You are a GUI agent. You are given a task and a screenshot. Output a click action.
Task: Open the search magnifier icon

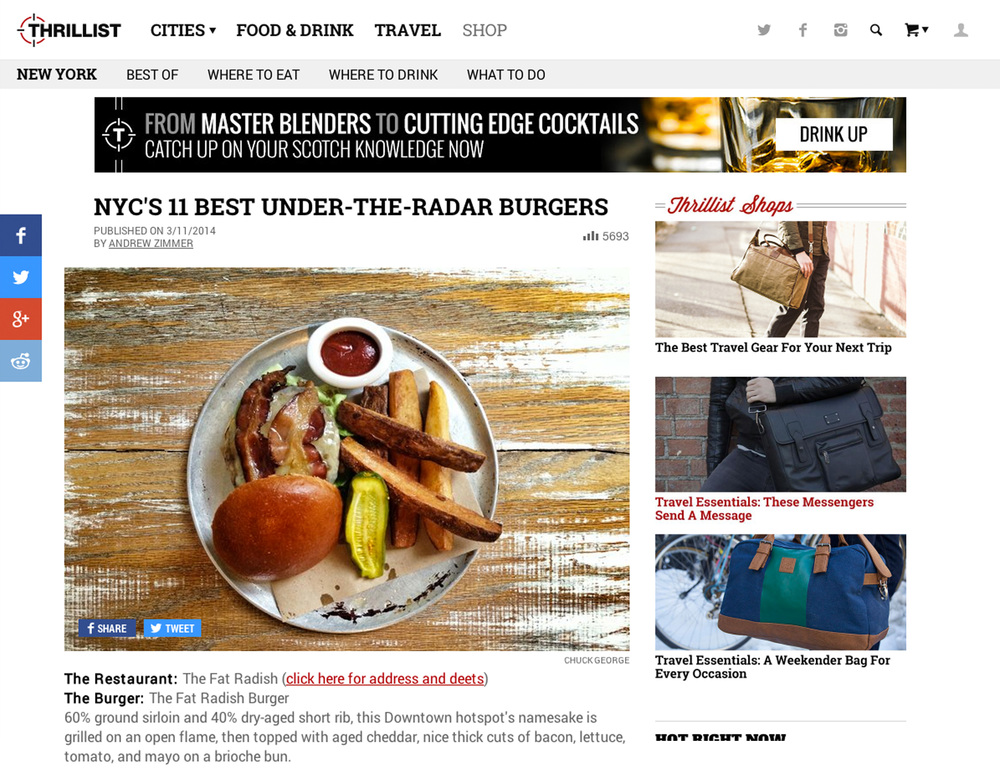coord(876,30)
